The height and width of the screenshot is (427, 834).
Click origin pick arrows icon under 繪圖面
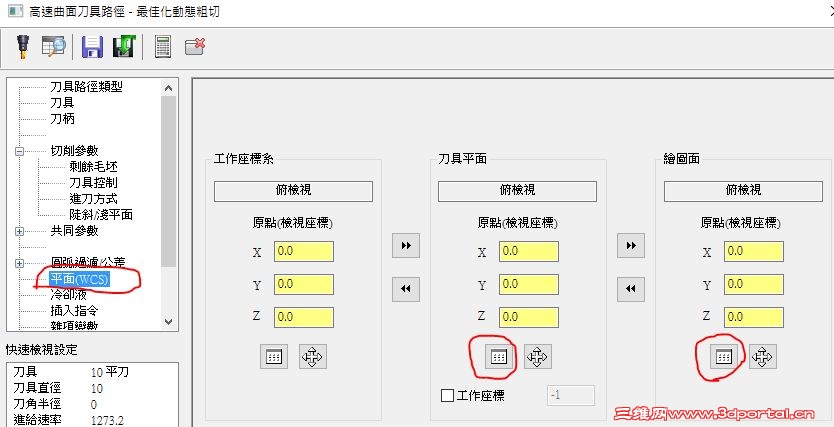click(x=762, y=356)
